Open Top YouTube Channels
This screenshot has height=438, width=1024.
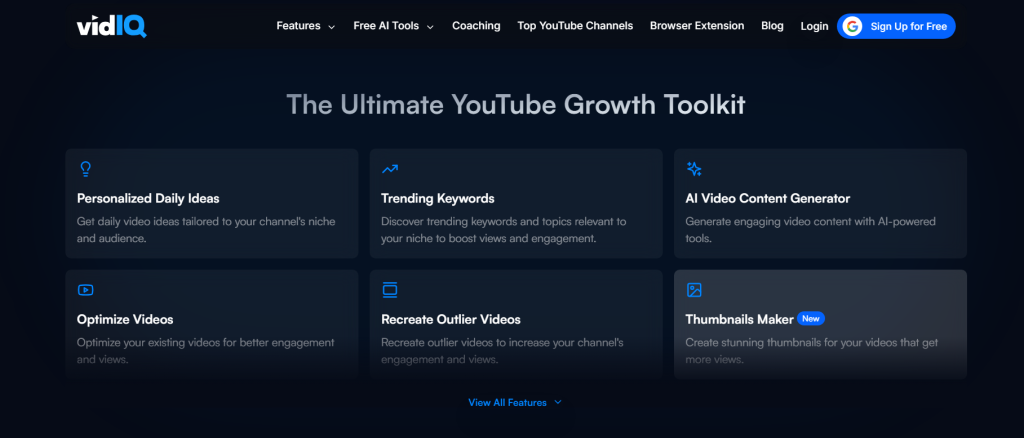(x=575, y=26)
